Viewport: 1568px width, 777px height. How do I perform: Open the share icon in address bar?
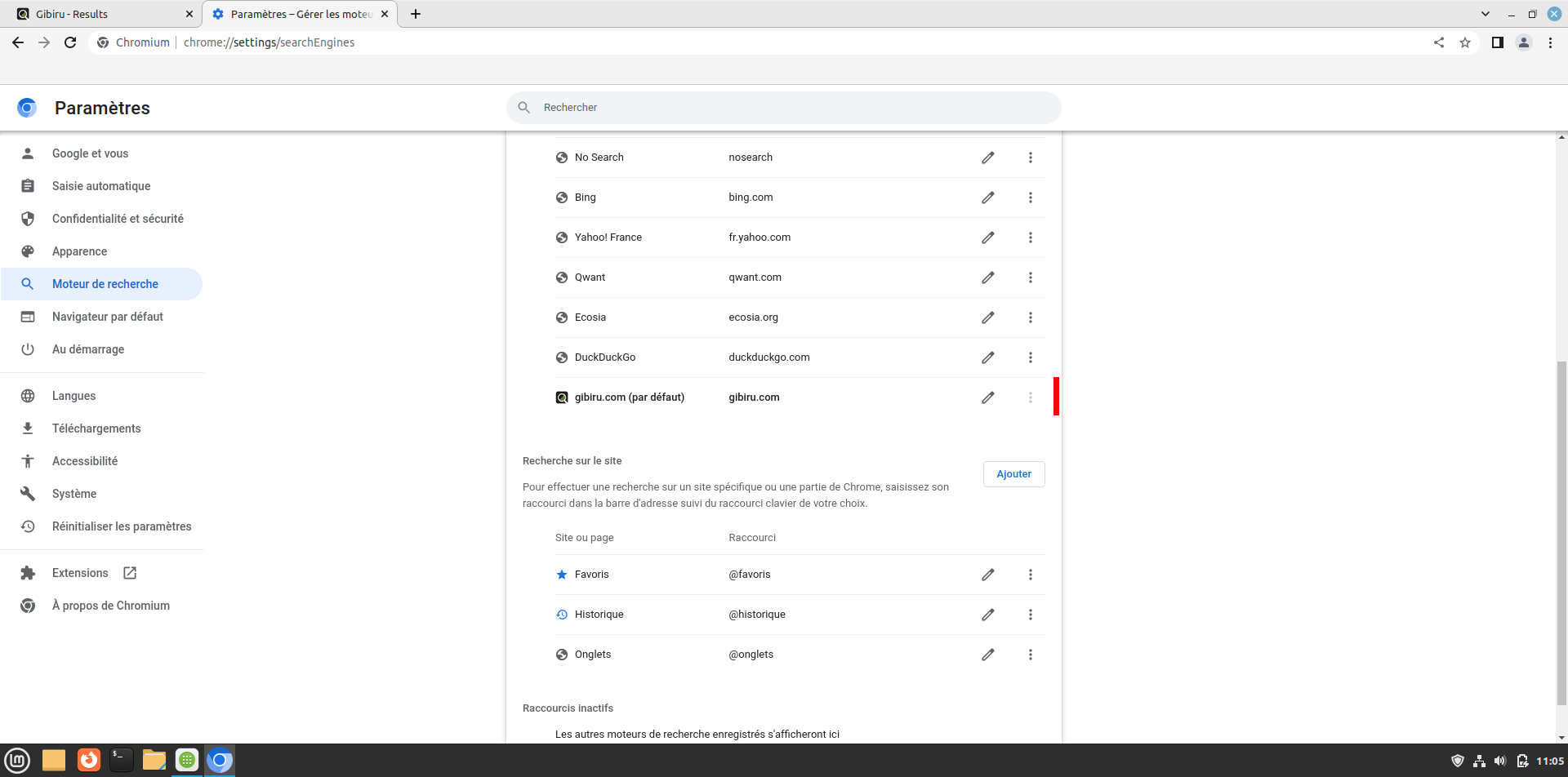1439,42
